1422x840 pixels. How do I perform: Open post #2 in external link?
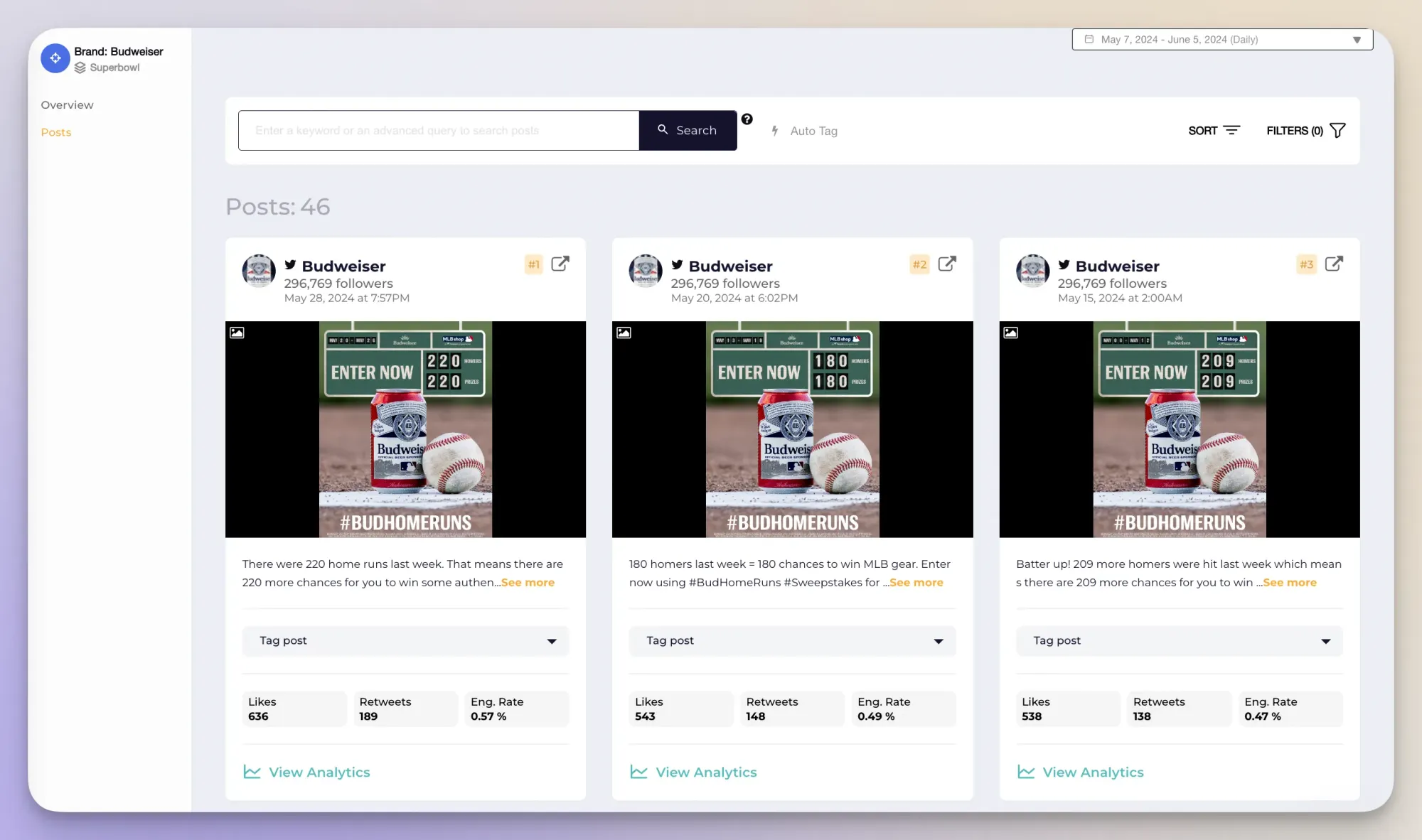coord(947,264)
